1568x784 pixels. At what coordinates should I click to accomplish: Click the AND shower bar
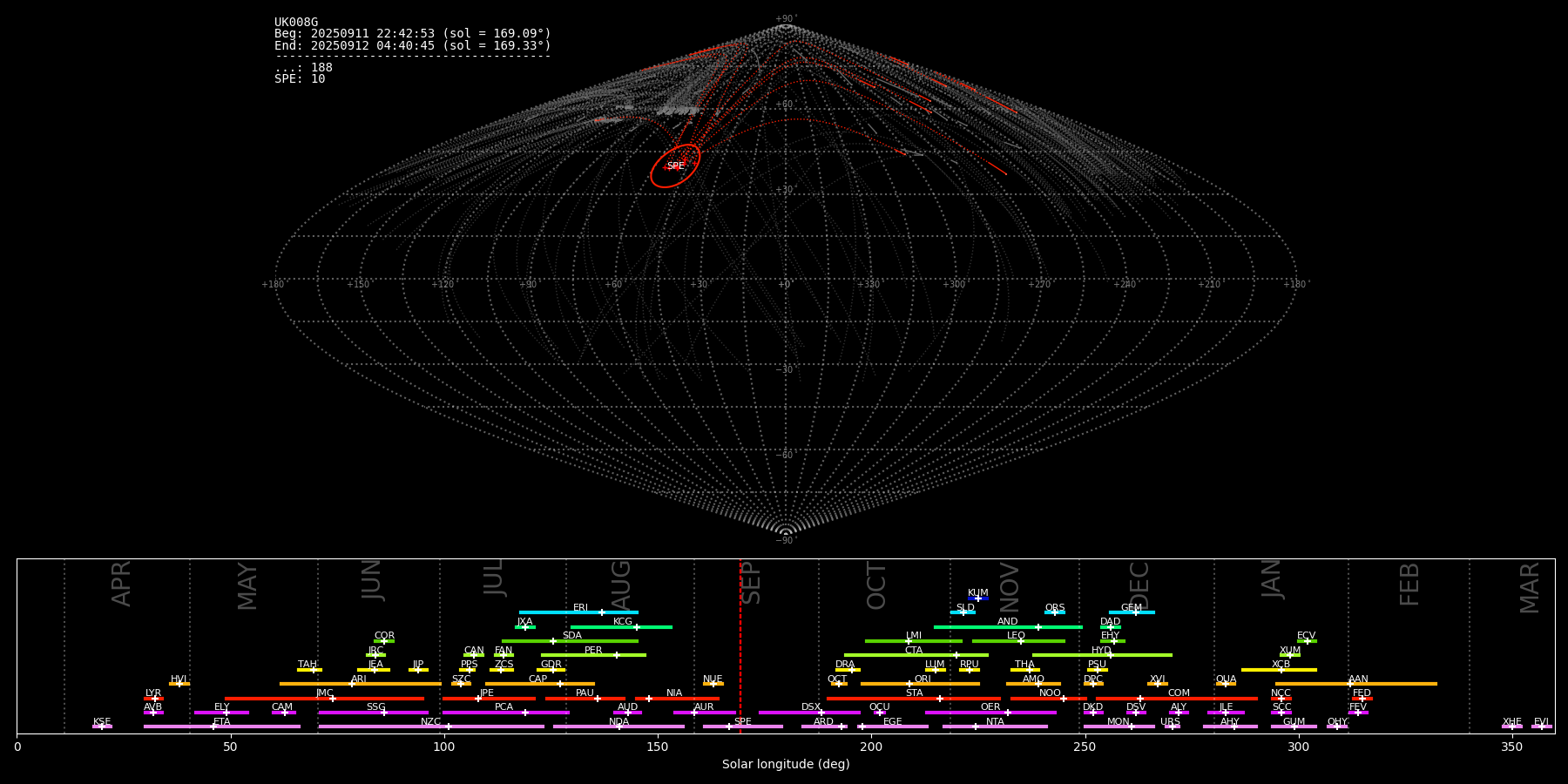(x=1008, y=627)
